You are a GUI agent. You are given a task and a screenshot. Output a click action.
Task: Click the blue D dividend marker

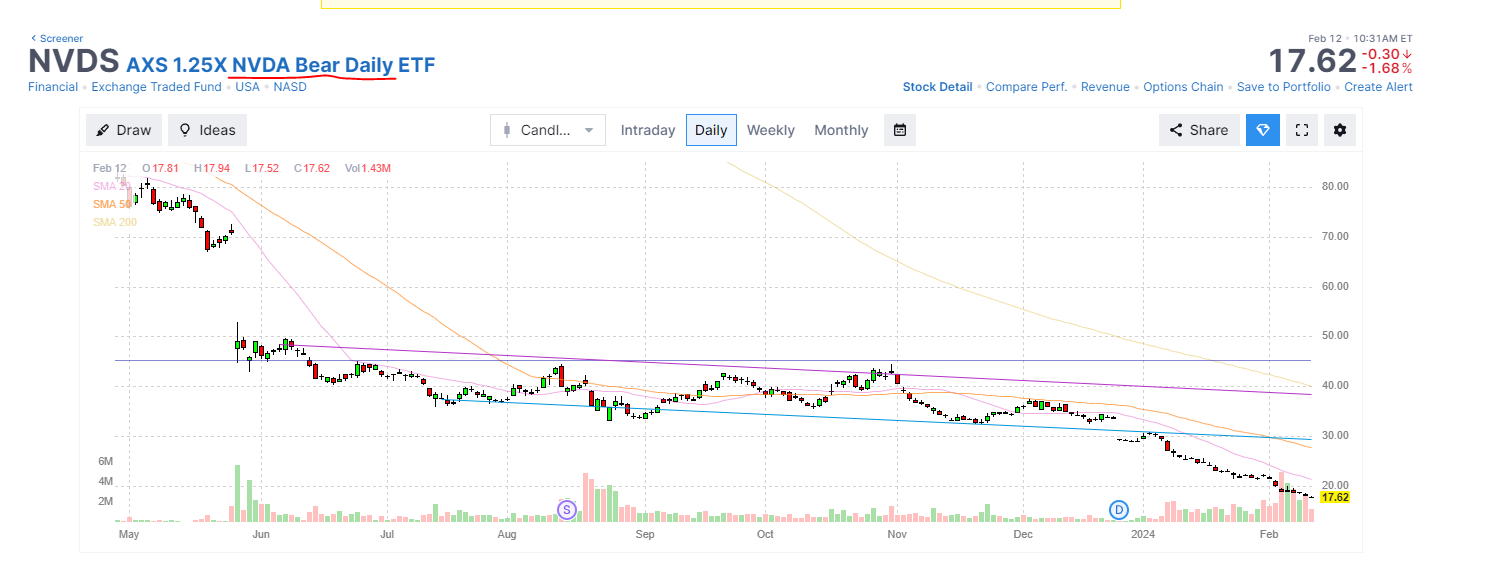tap(1119, 510)
